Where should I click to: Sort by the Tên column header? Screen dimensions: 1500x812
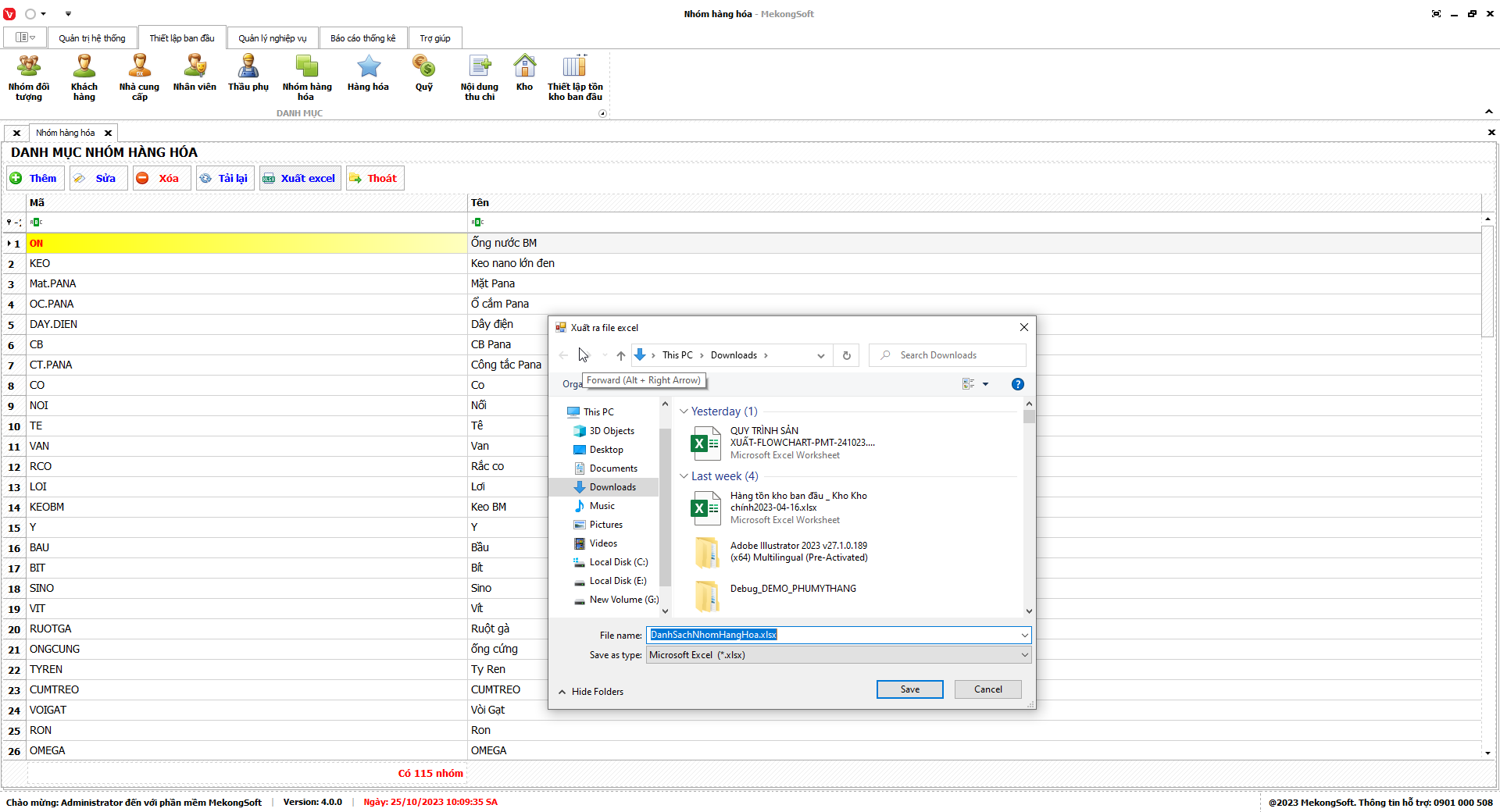pyautogui.click(x=974, y=203)
